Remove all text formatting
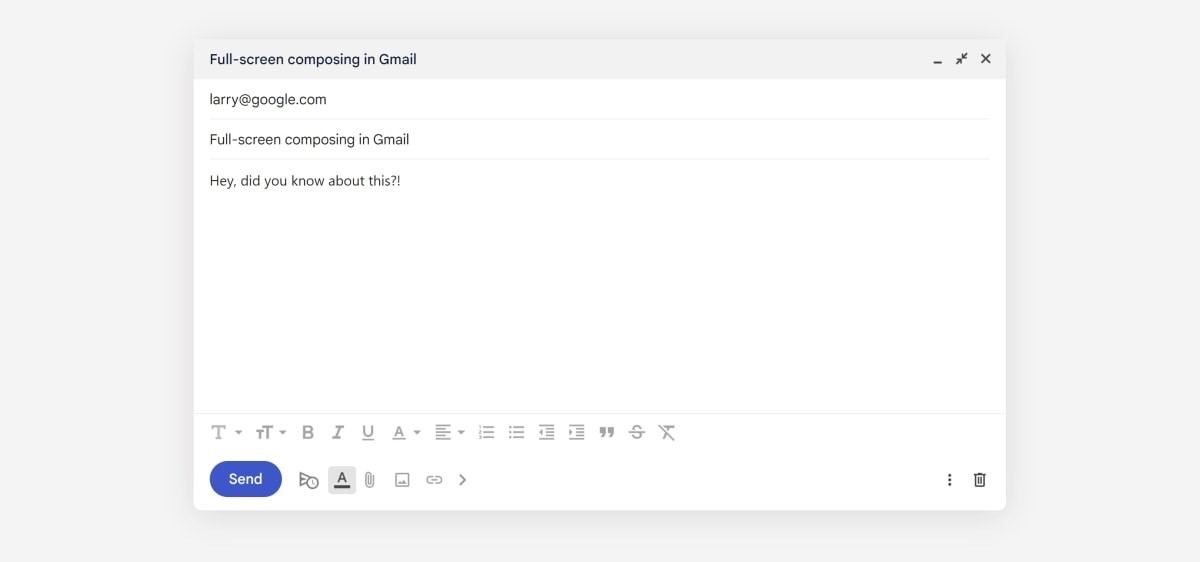Screen dimensions: 1200x562 pyautogui.click(x=667, y=433)
